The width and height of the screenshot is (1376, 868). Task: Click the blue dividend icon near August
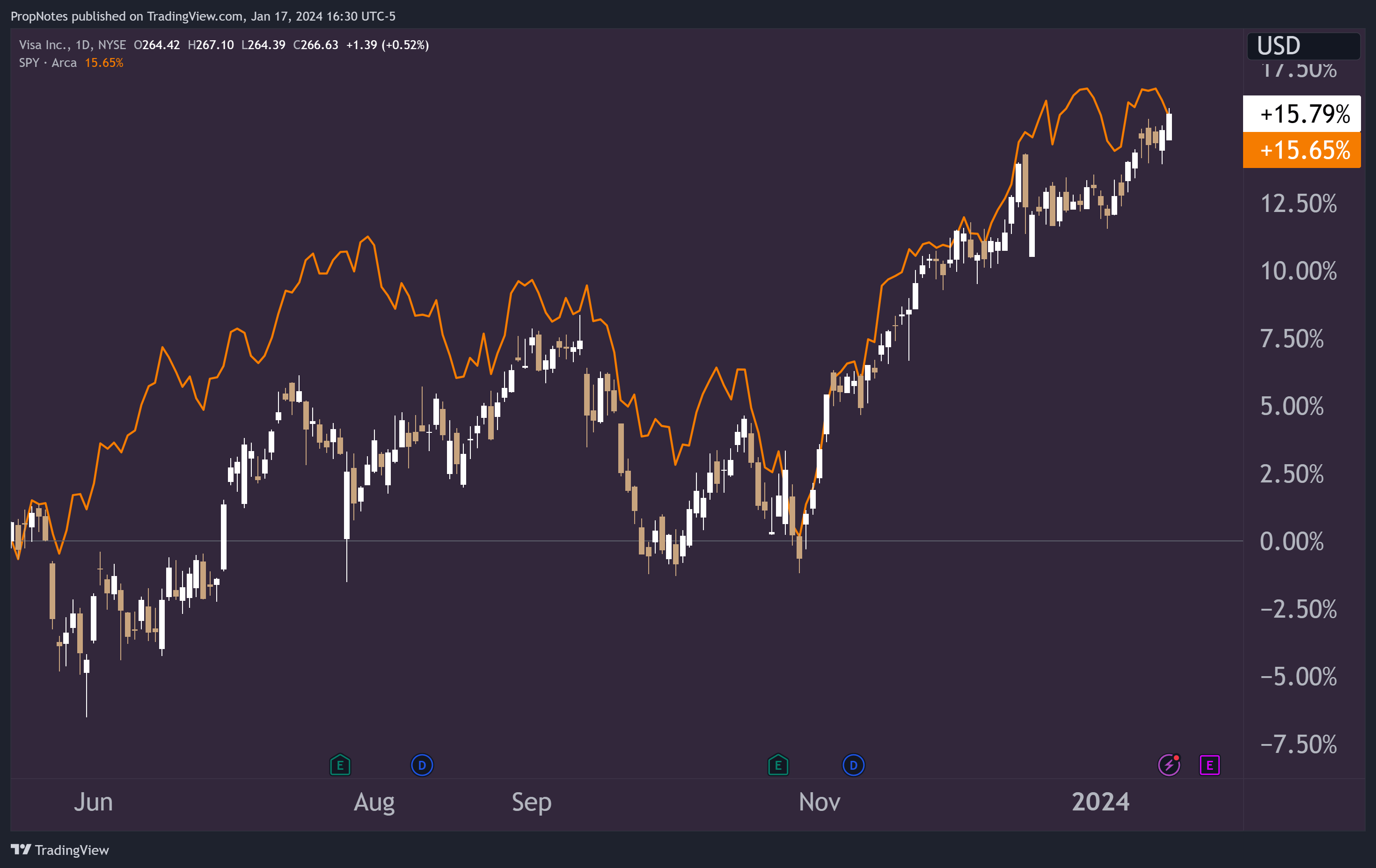pyautogui.click(x=422, y=765)
